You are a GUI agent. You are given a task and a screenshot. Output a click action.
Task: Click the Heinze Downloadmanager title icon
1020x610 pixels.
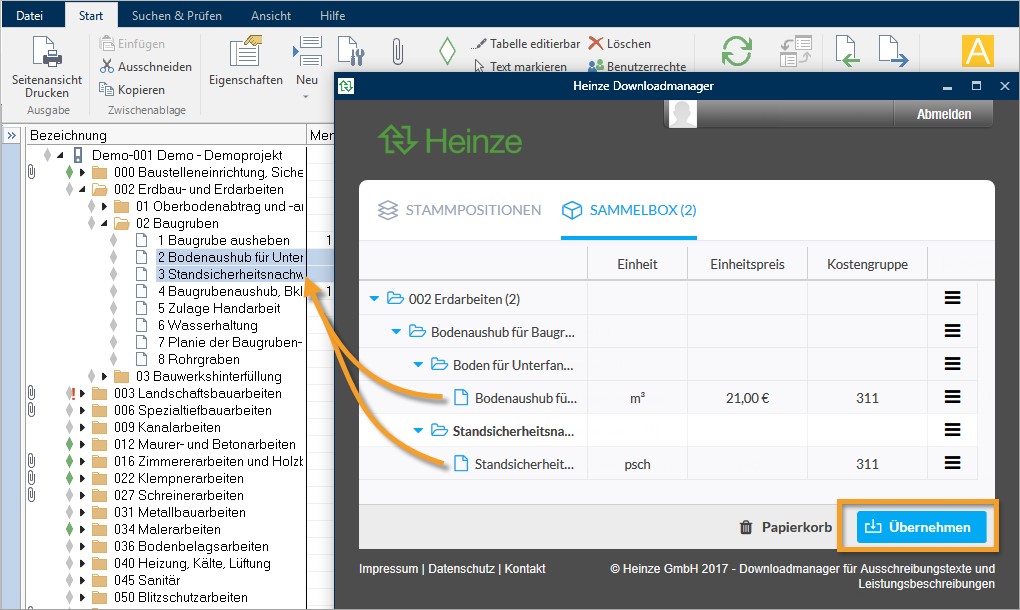[346, 86]
